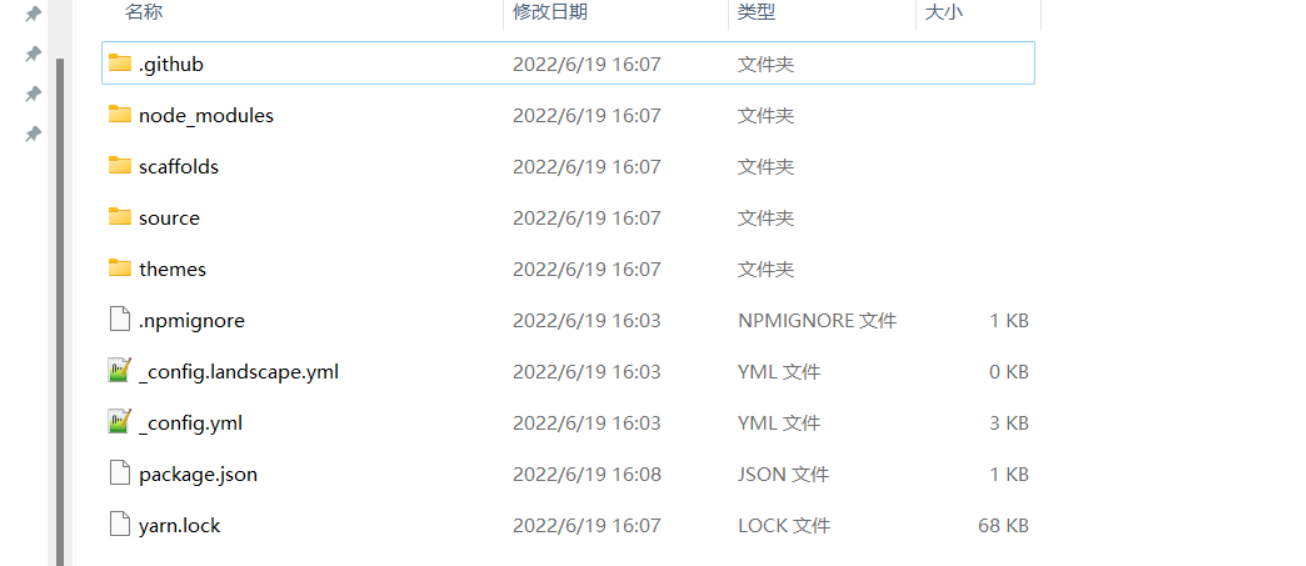
Task: Select the package.json file icon
Action: tap(120, 474)
